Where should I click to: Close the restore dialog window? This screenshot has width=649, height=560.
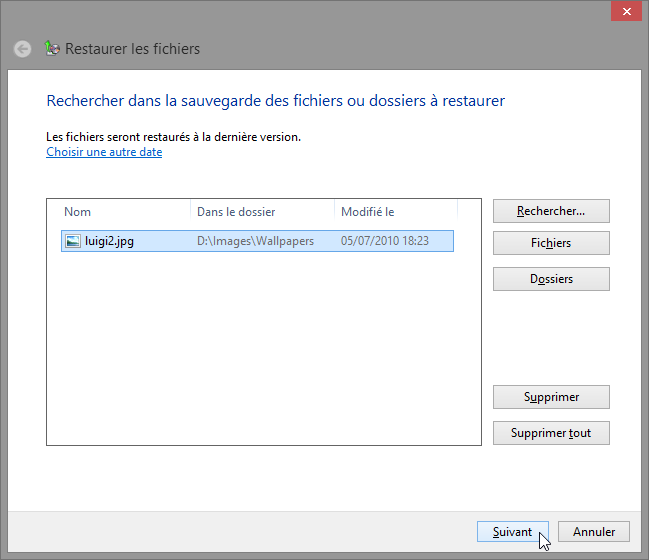pyautogui.click(x=627, y=12)
